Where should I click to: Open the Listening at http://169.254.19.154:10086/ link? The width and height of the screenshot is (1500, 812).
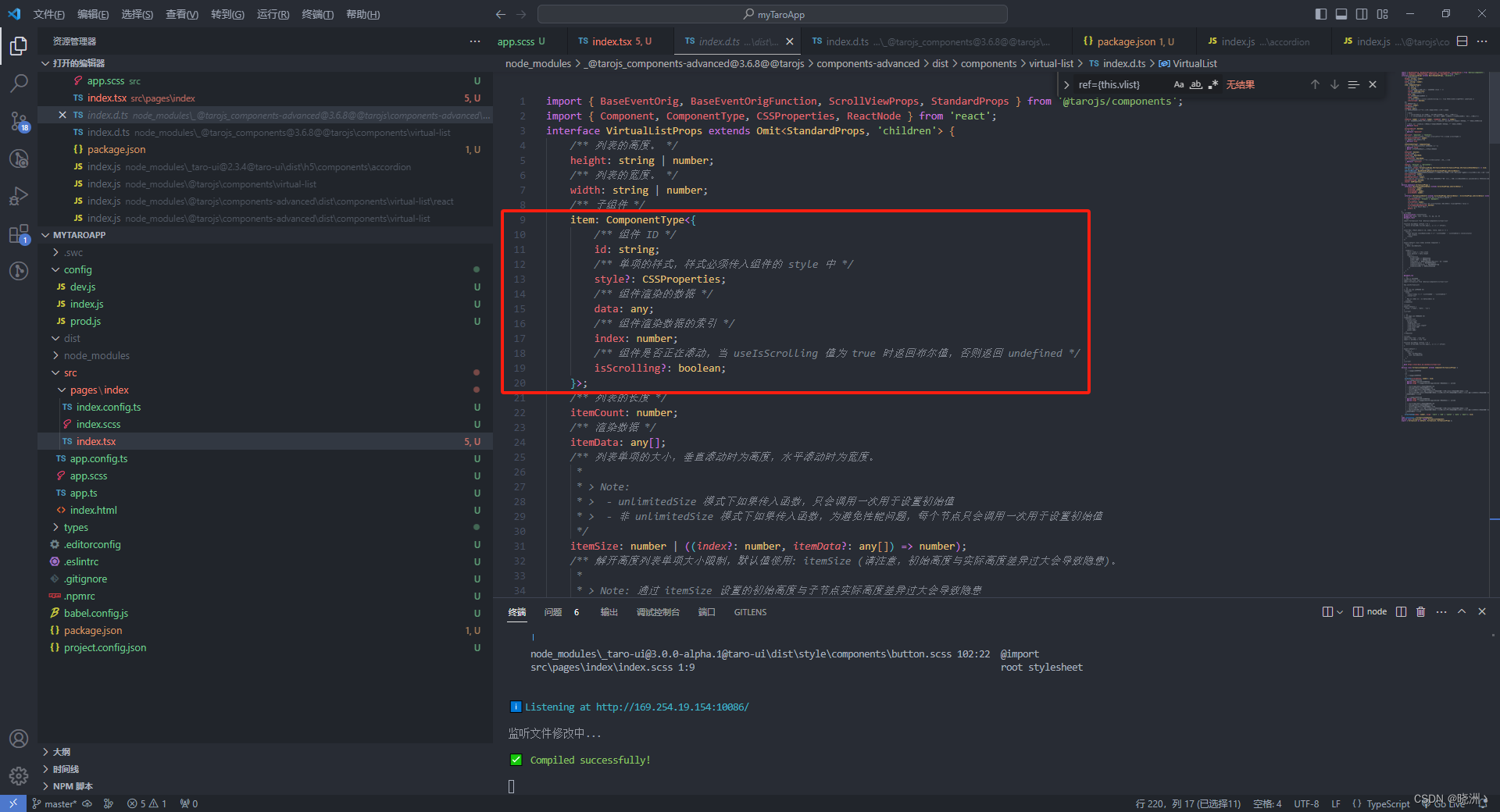pyautogui.click(x=672, y=707)
